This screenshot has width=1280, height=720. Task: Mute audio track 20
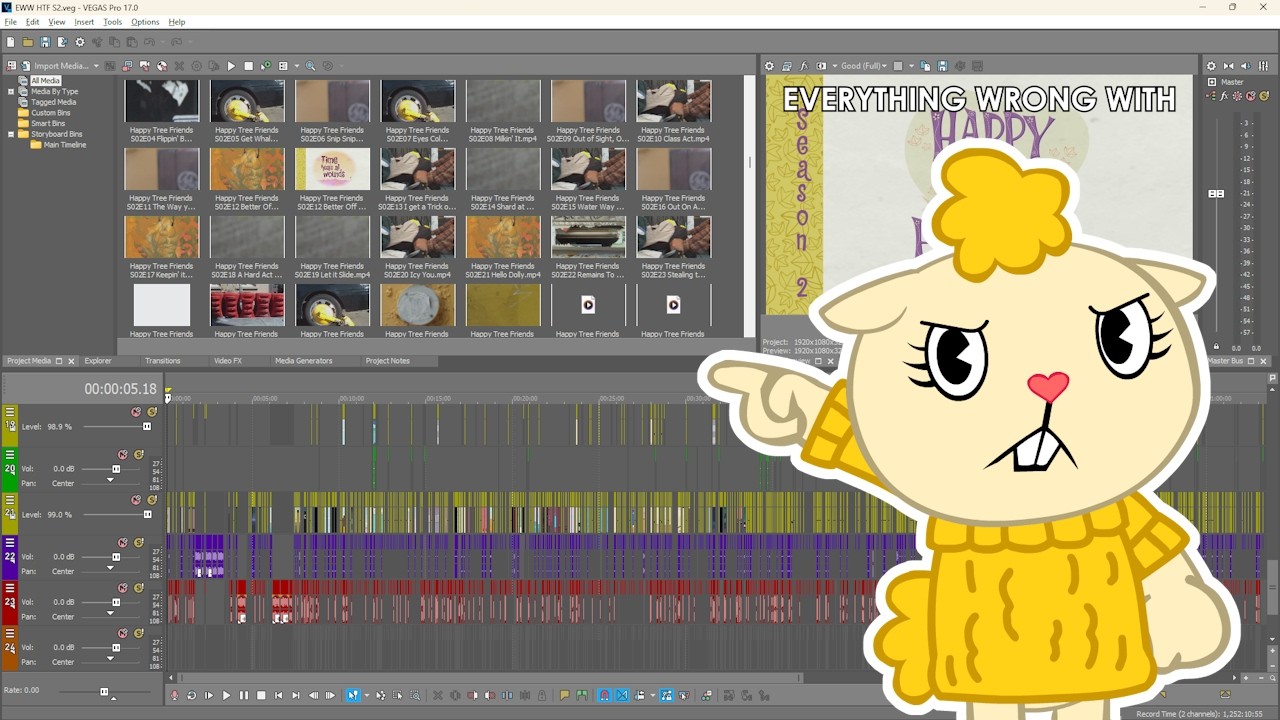pos(123,455)
